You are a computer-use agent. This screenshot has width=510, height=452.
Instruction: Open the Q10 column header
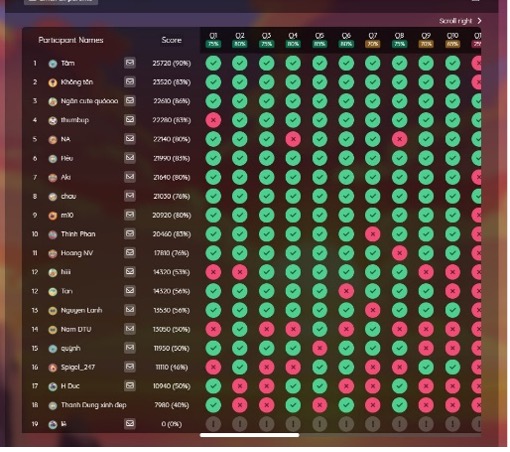[x=452, y=40]
